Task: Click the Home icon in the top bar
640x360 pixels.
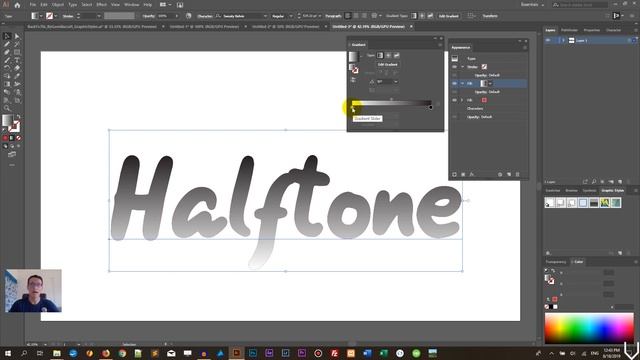Action: click(x=17, y=5)
